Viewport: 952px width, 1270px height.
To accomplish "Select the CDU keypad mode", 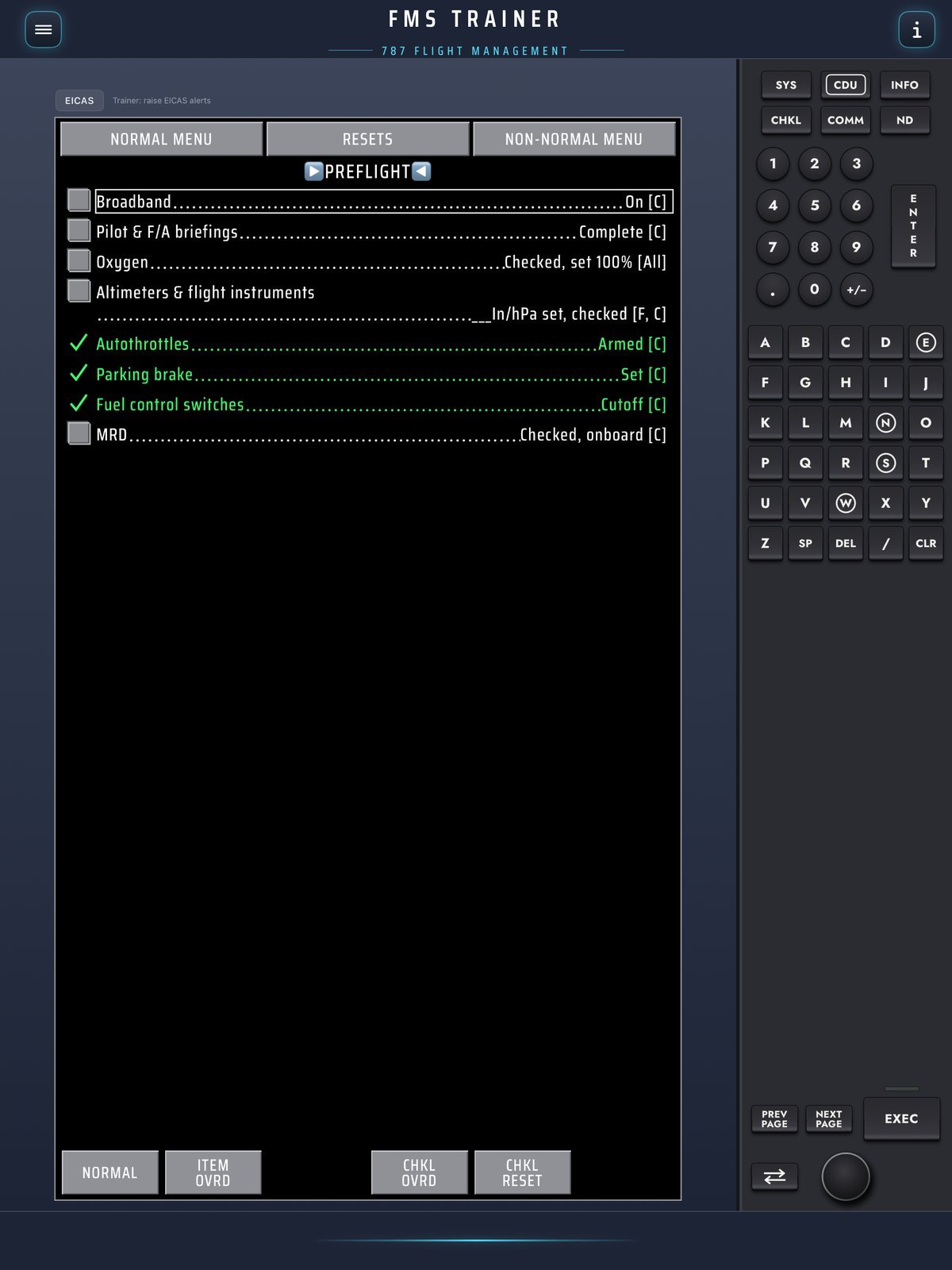I will pyautogui.click(x=846, y=85).
